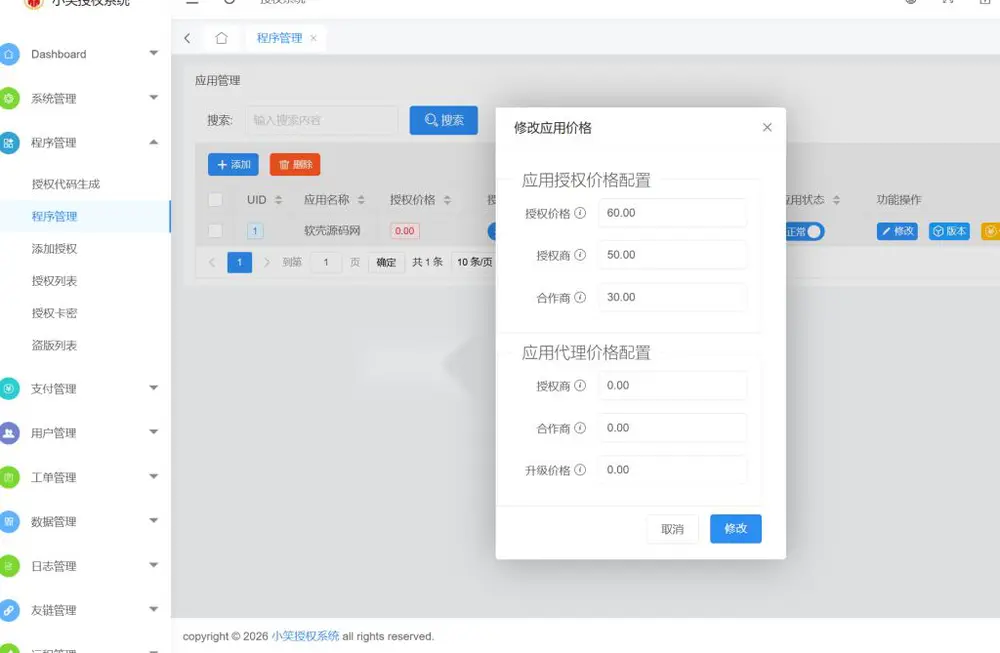Click info icon beside 授权商 under 应用代理价格配置

[580, 386]
